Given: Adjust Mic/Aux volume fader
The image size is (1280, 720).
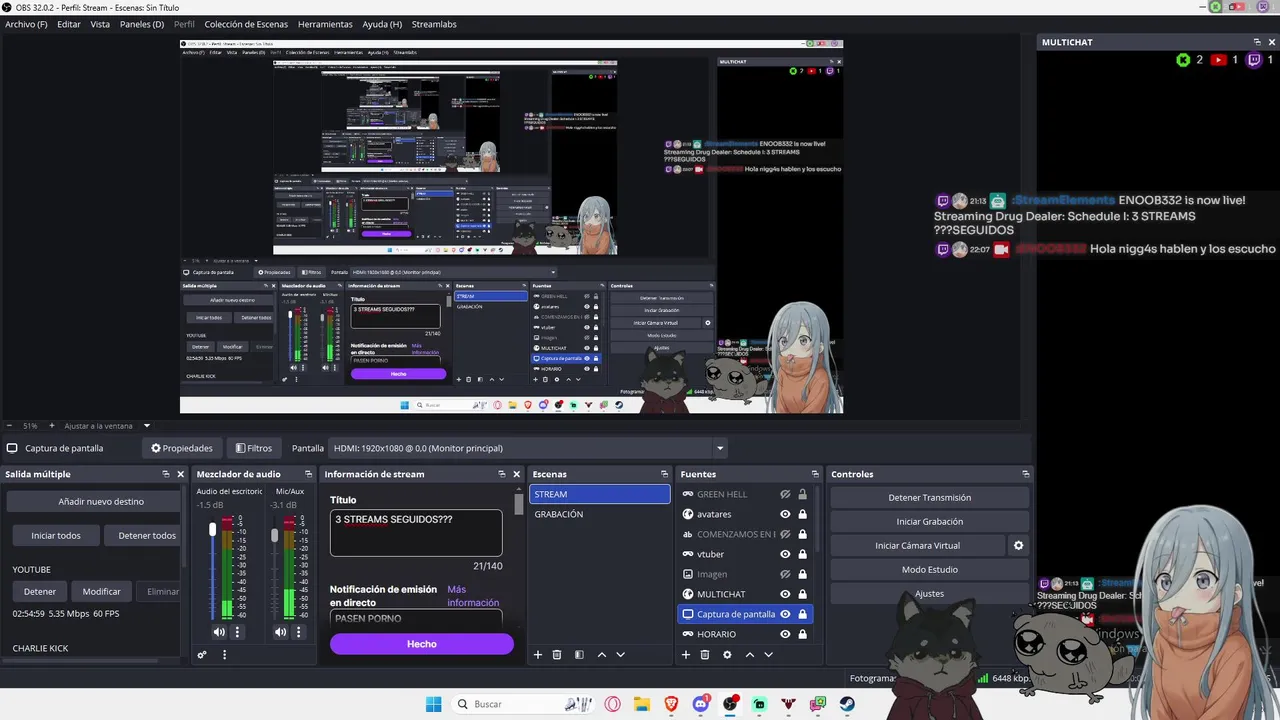Looking at the screenshot, I should pyautogui.click(x=274, y=535).
